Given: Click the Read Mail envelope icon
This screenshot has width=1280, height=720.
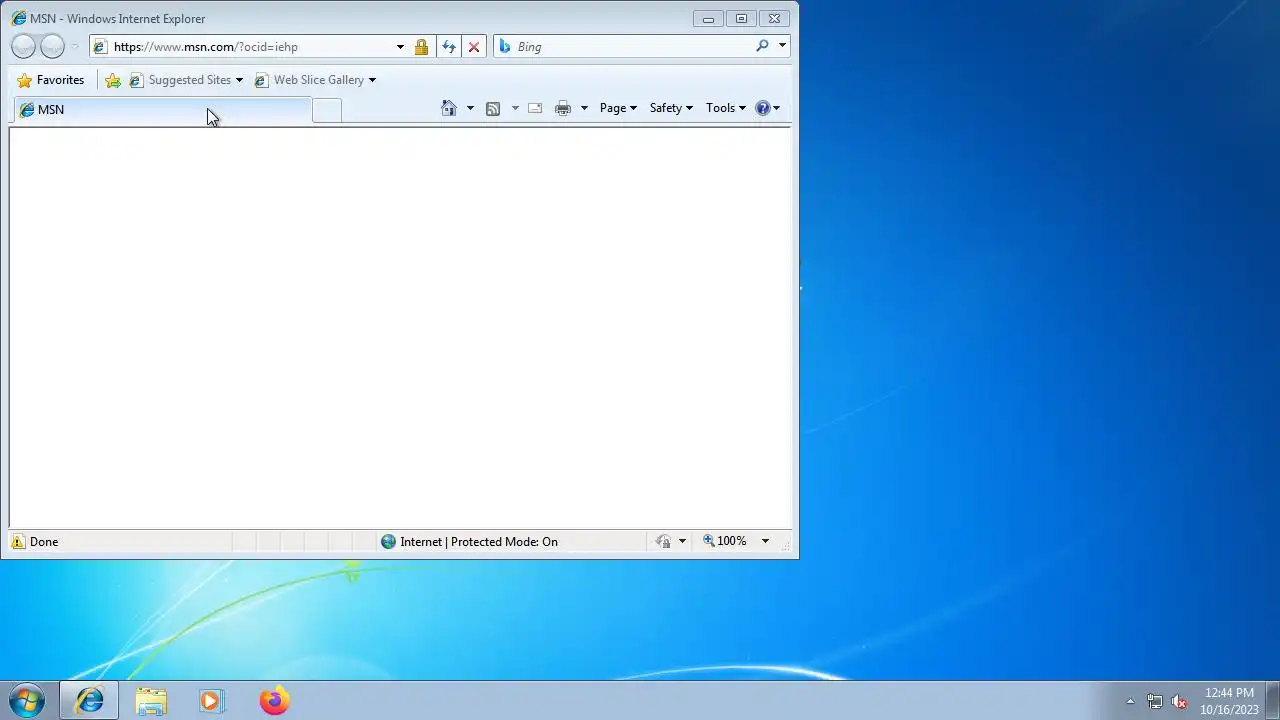Looking at the screenshot, I should coord(535,108).
